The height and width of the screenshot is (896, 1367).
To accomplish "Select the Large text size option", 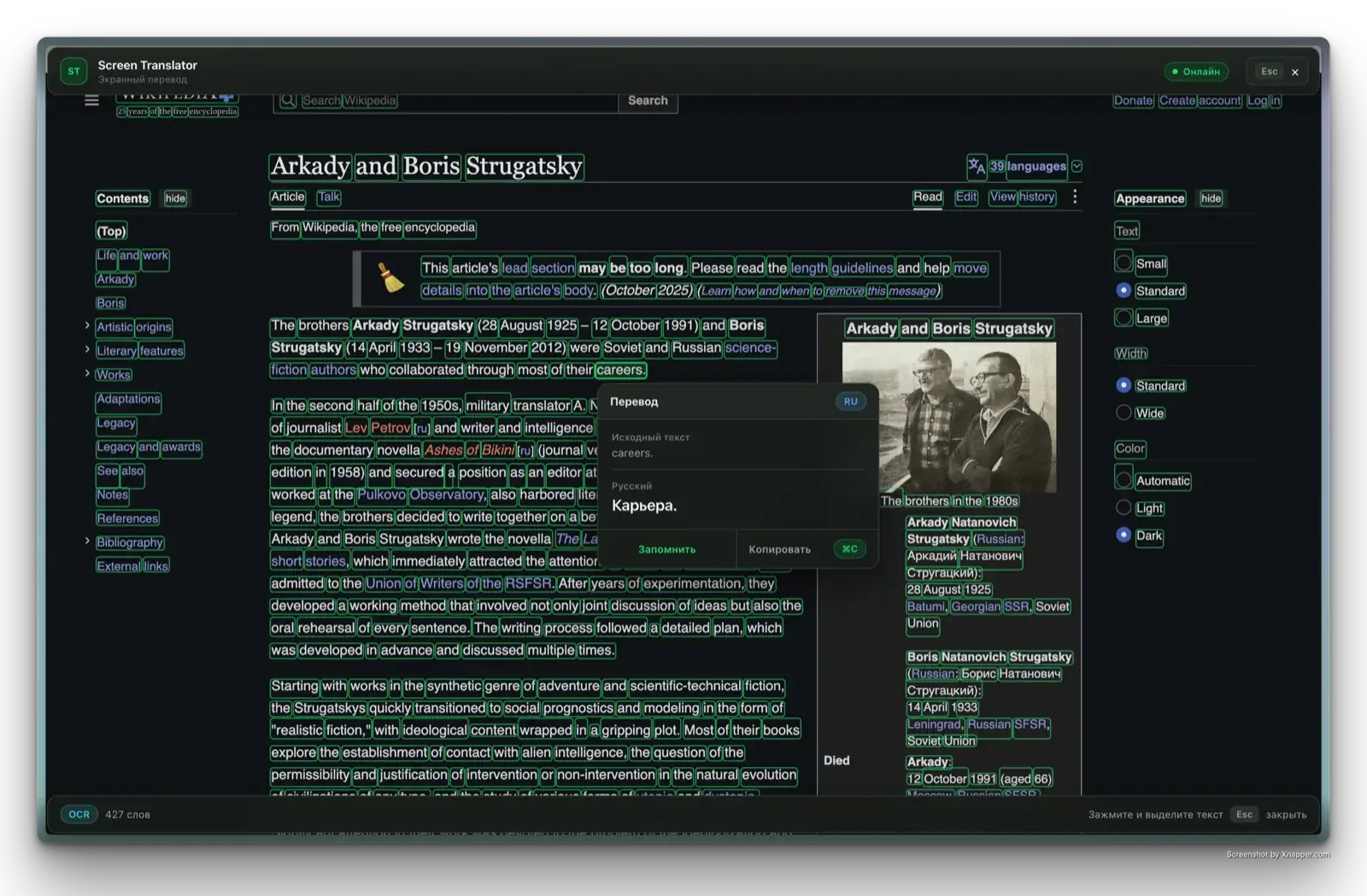I will pyautogui.click(x=1124, y=318).
